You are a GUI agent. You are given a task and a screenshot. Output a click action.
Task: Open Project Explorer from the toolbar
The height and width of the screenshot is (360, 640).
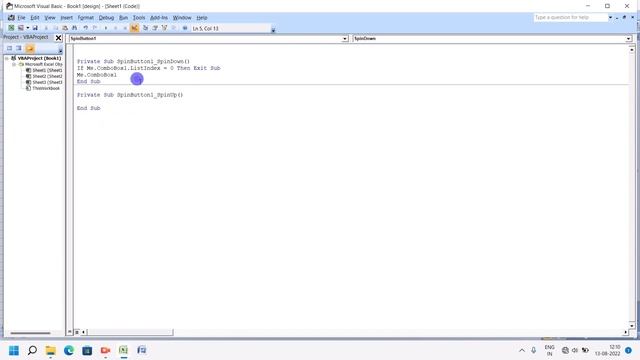click(145, 28)
